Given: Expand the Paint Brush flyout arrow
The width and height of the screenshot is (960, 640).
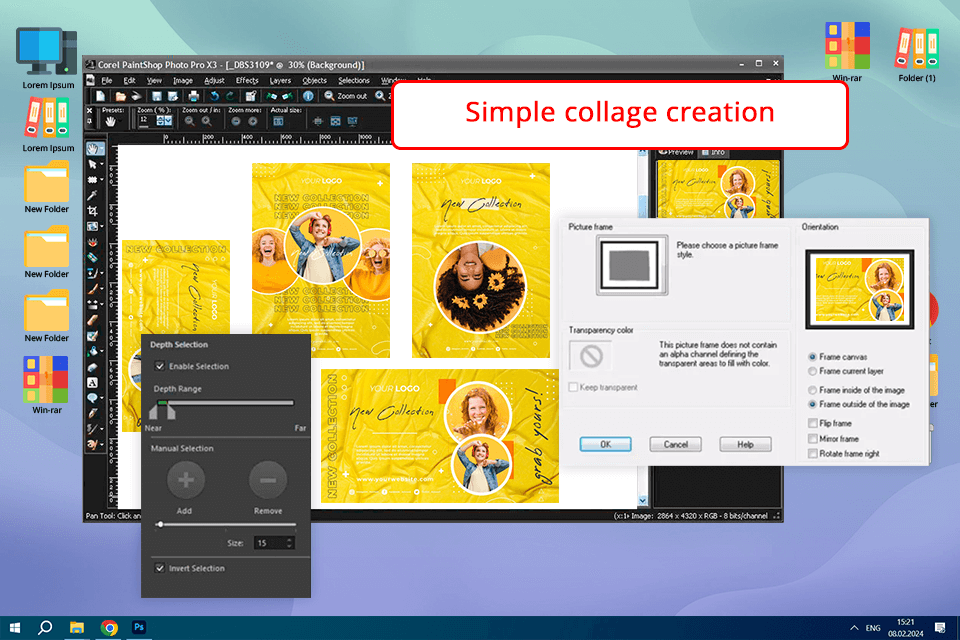Looking at the screenshot, I should [x=102, y=289].
